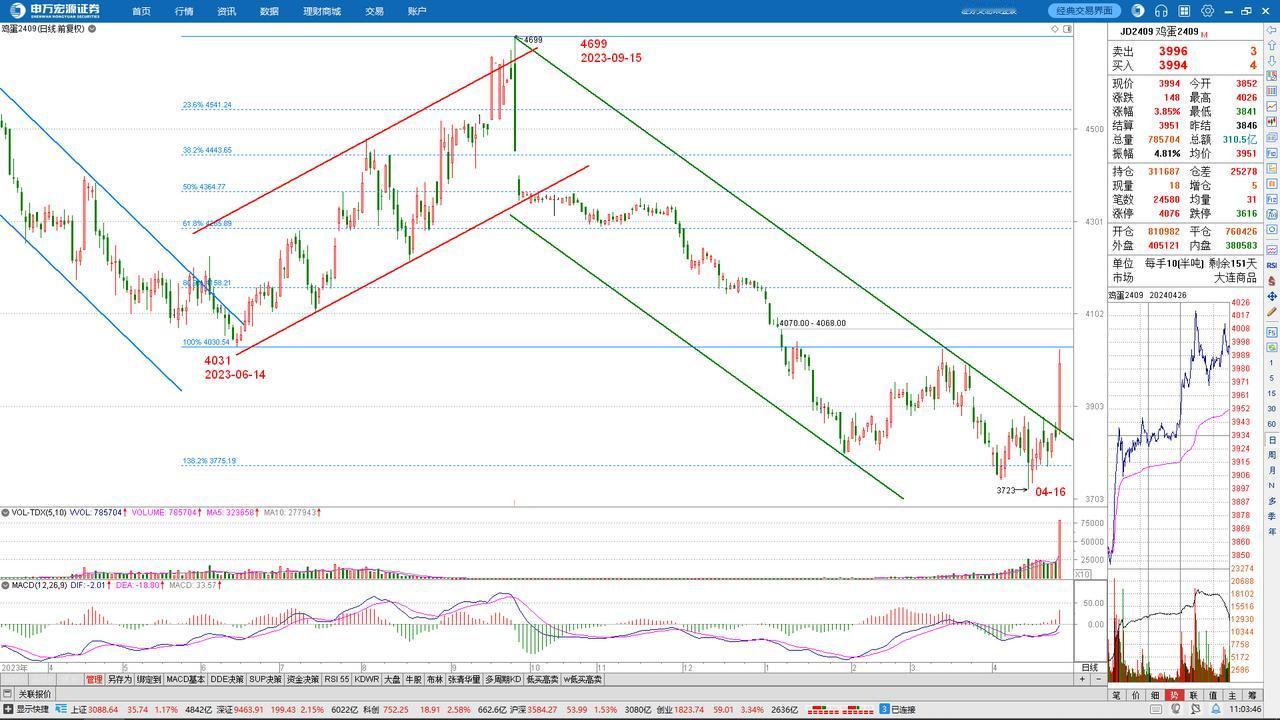1280x720 pixels.
Task: Switch to the 笔 tab under mini chart
Action: tap(1117, 695)
